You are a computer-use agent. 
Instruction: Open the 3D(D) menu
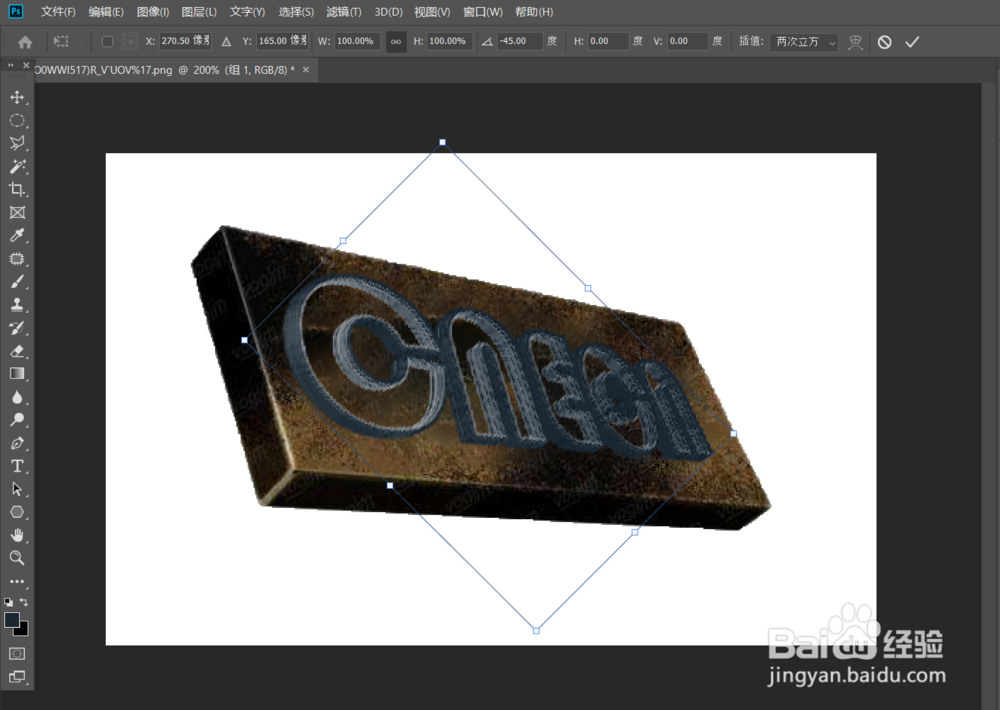coord(388,11)
